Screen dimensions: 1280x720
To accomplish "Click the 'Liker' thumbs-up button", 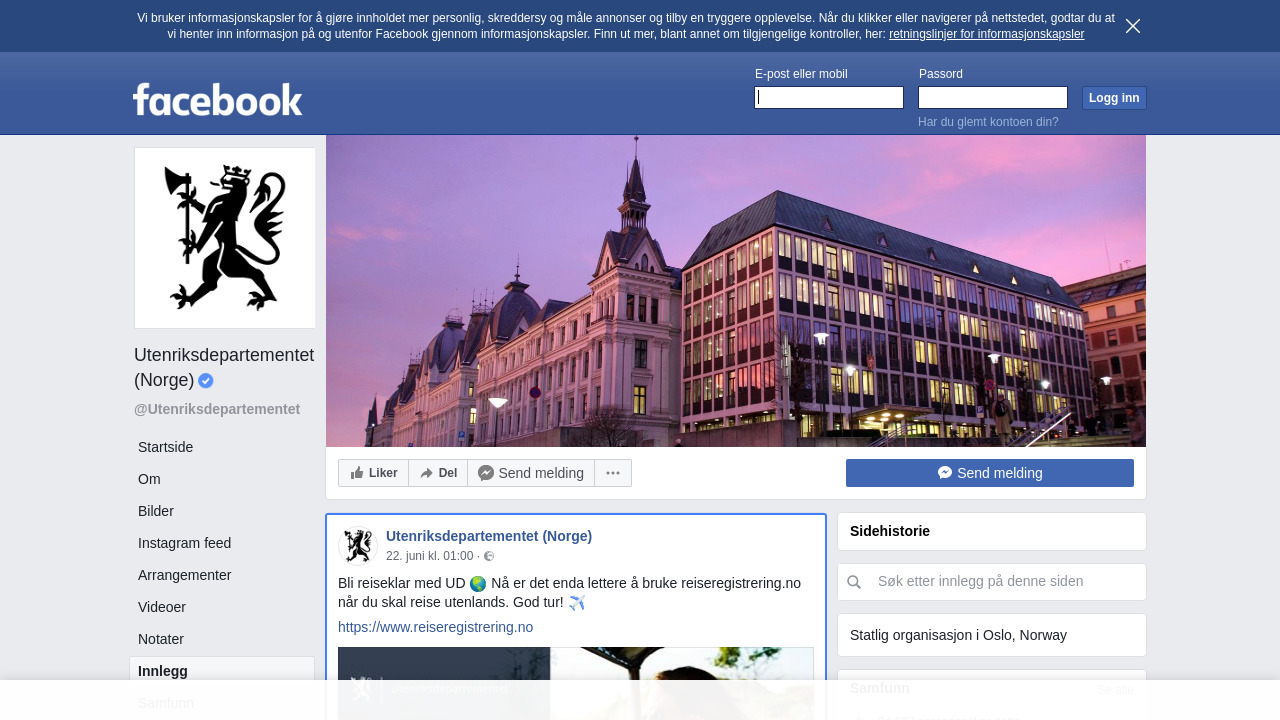I will click(x=374, y=473).
